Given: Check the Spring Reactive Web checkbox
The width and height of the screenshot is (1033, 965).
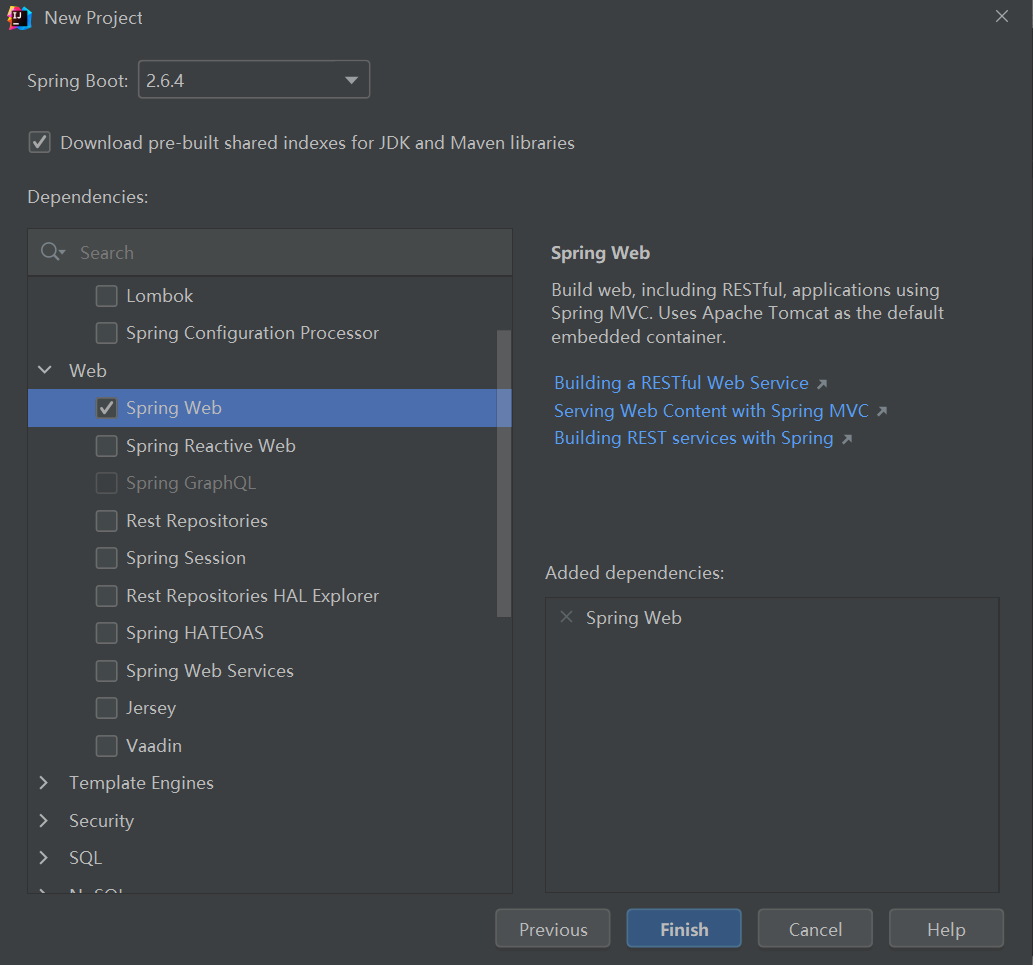Looking at the screenshot, I should 107,446.
